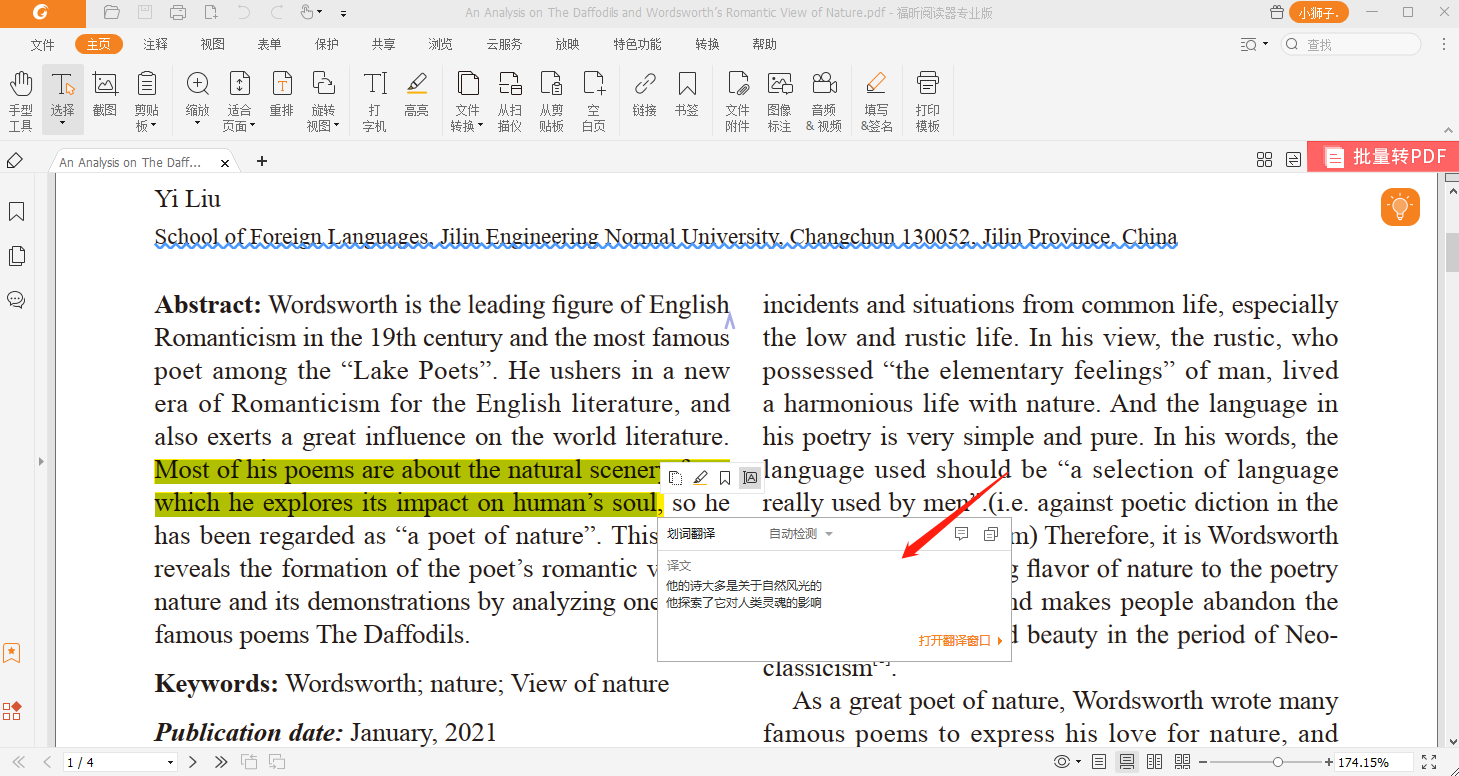
Task: Click the 小狮子 account button
Action: (1319, 13)
